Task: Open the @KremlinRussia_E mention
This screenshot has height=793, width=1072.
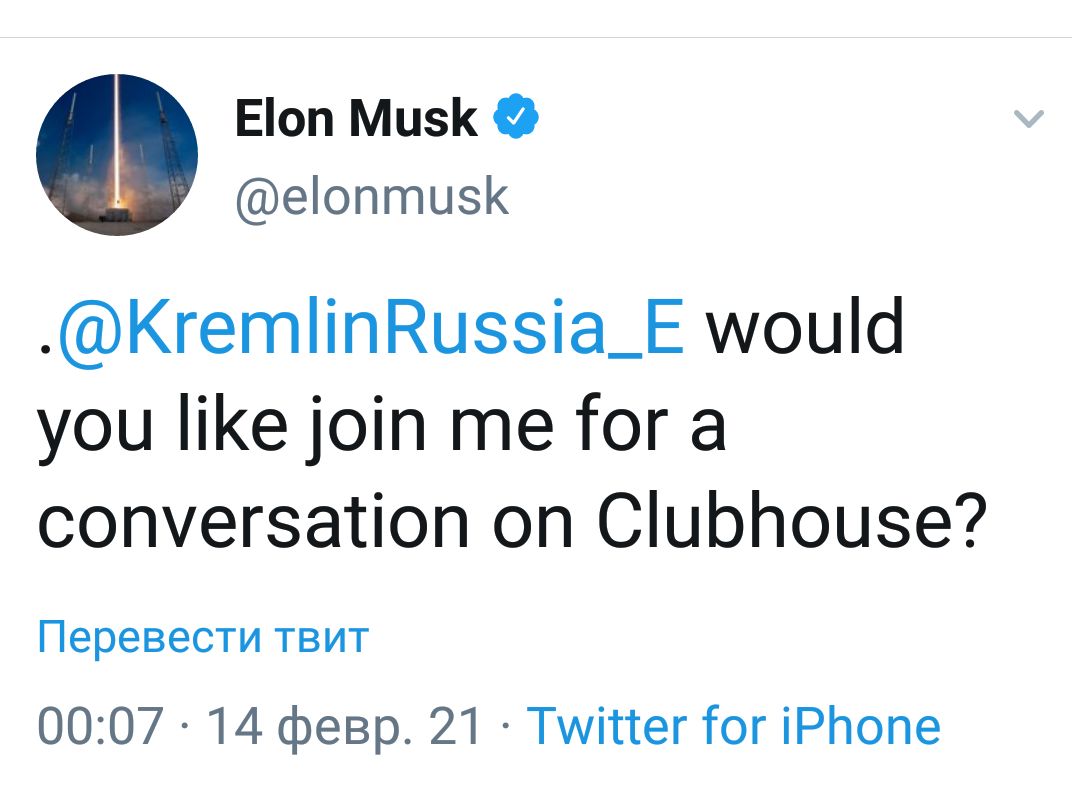Action: tap(371, 329)
